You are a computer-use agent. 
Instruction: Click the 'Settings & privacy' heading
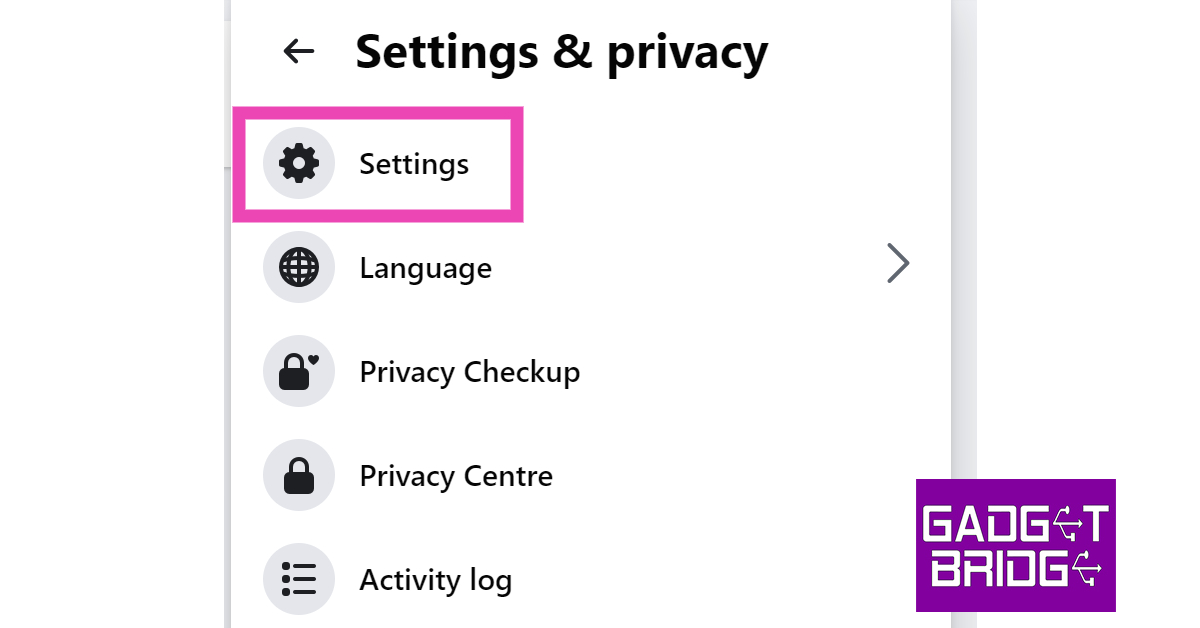pyautogui.click(x=561, y=52)
